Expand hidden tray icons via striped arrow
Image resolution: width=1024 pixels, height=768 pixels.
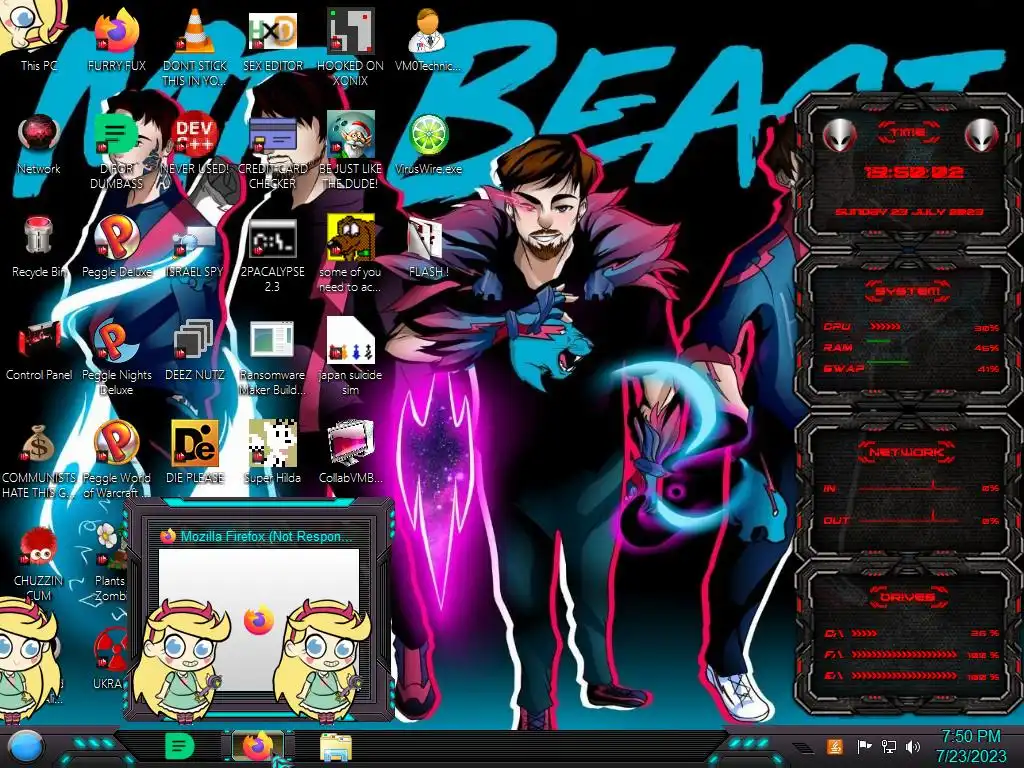point(803,747)
